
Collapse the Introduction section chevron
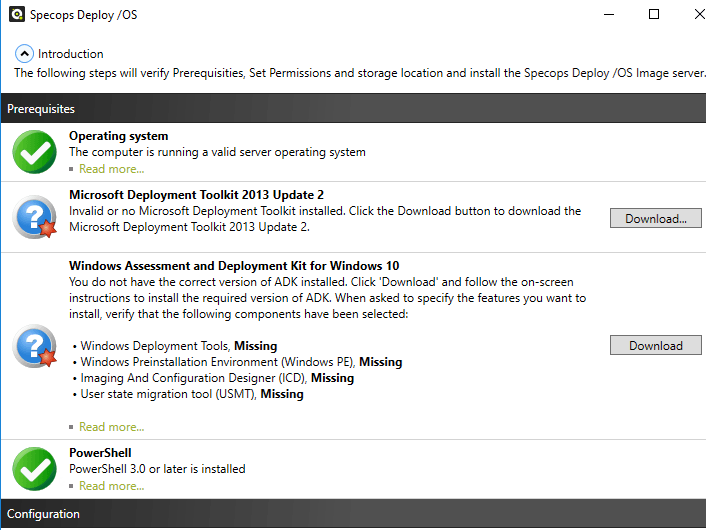click(x=24, y=54)
